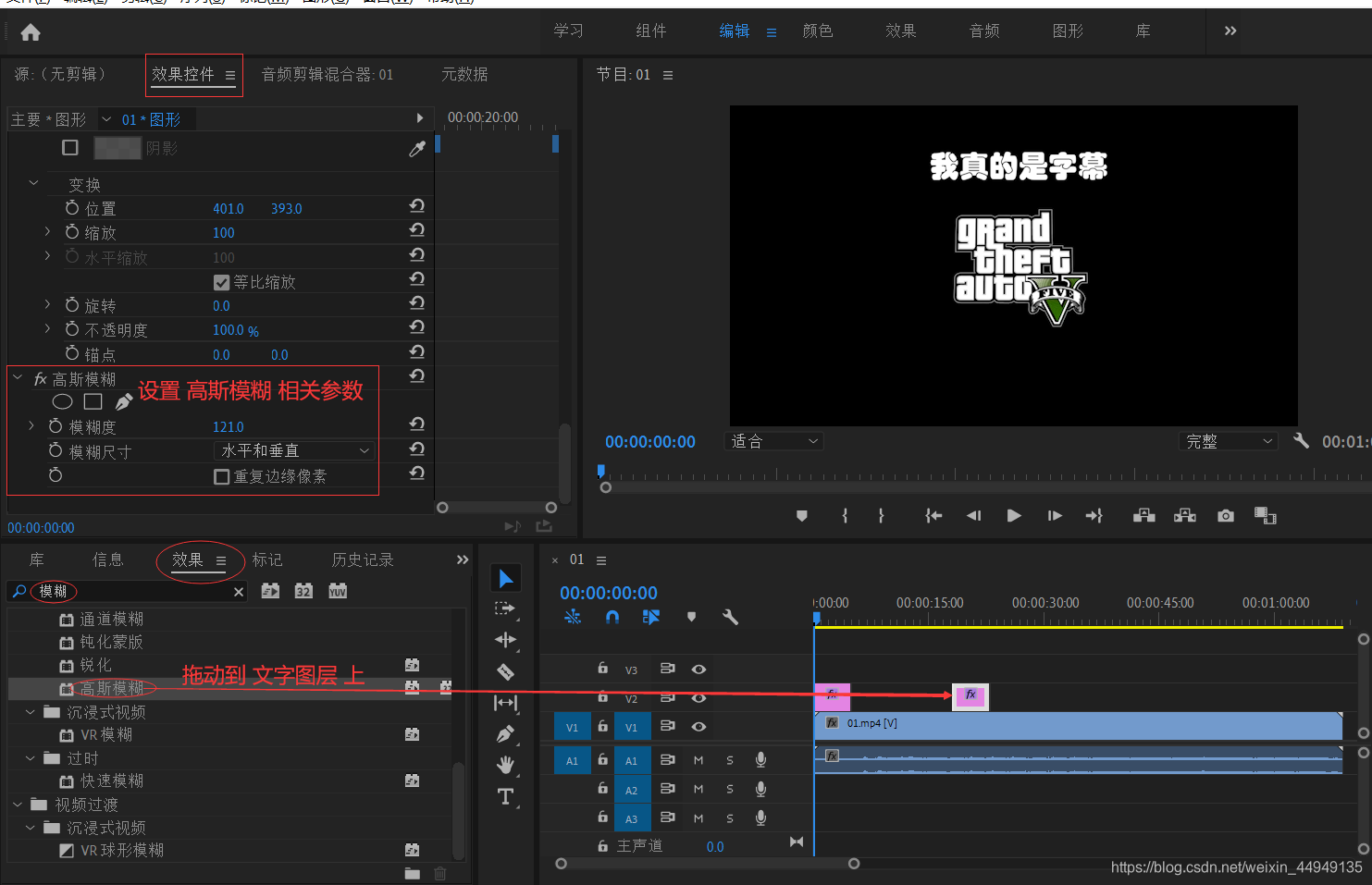
Task: Select the Selection arrow tool
Action: coord(505,579)
